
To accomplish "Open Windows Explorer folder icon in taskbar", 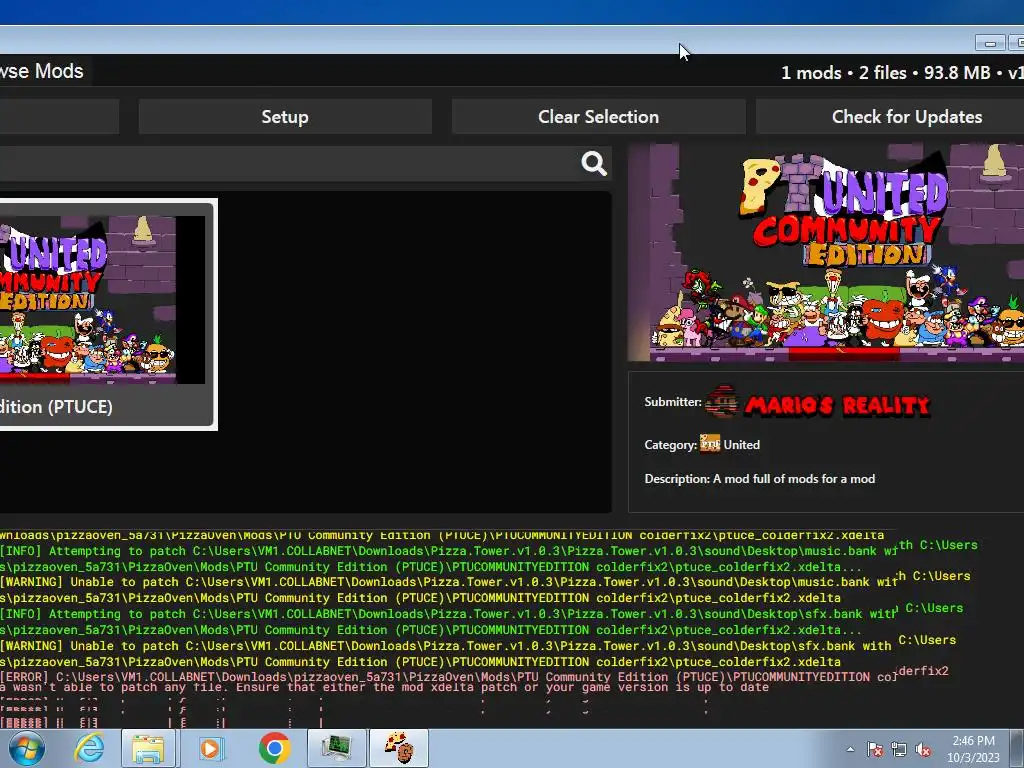I will click(148, 748).
